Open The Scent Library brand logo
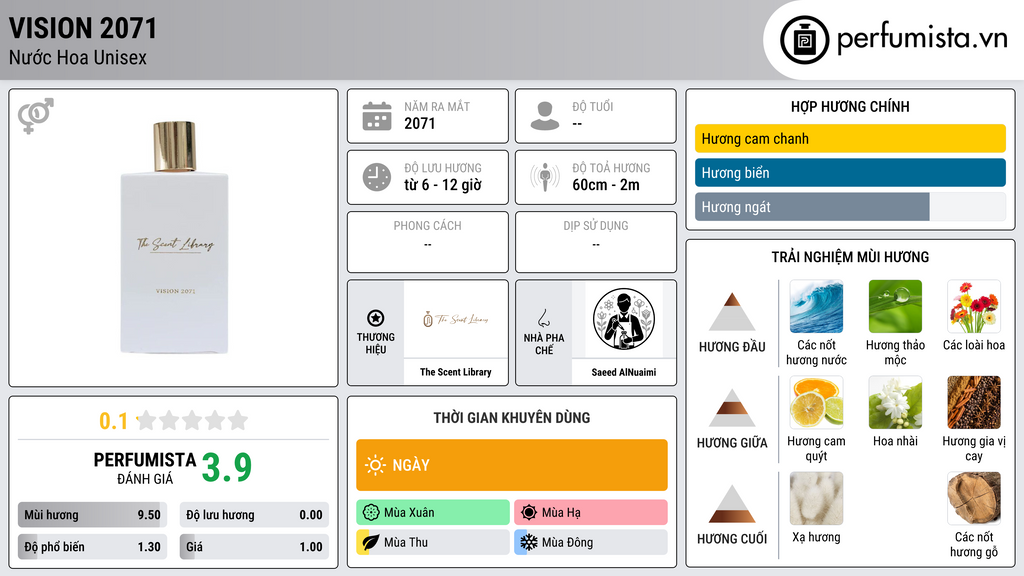The width and height of the screenshot is (1024, 576). (456, 319)
